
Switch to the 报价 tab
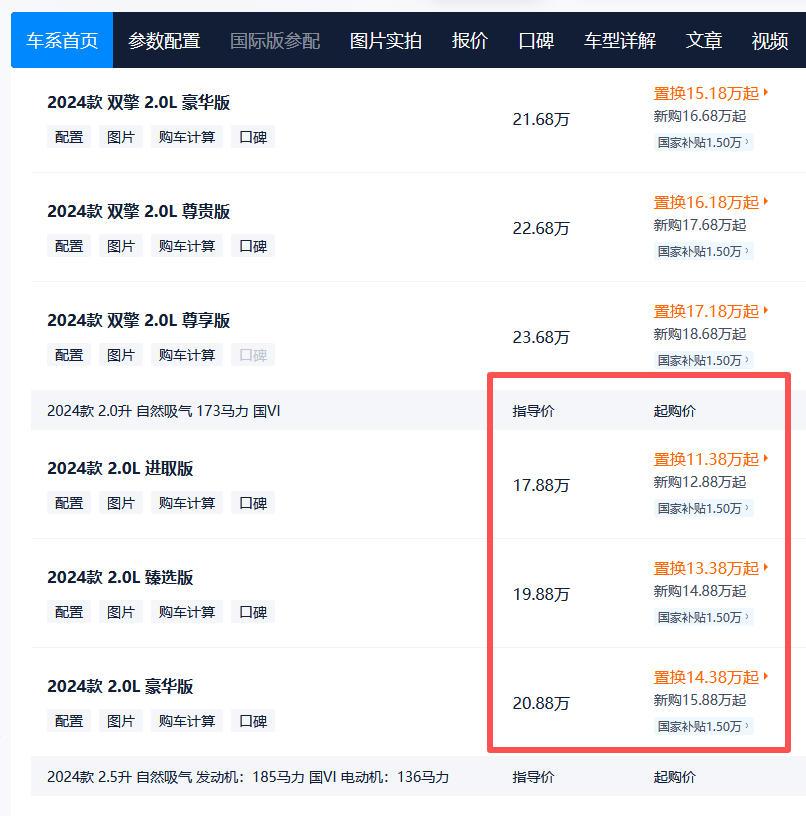click(x=470, y=41)
